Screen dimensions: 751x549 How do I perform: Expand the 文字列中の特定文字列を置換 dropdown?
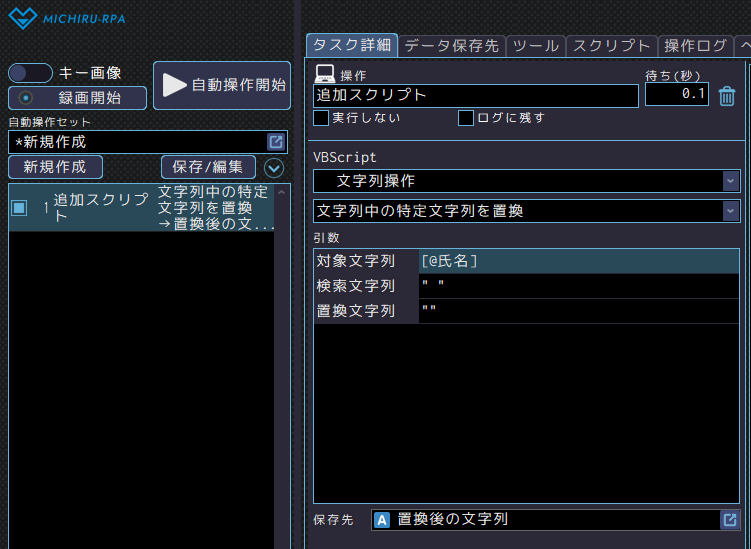(x=526, y=211)
